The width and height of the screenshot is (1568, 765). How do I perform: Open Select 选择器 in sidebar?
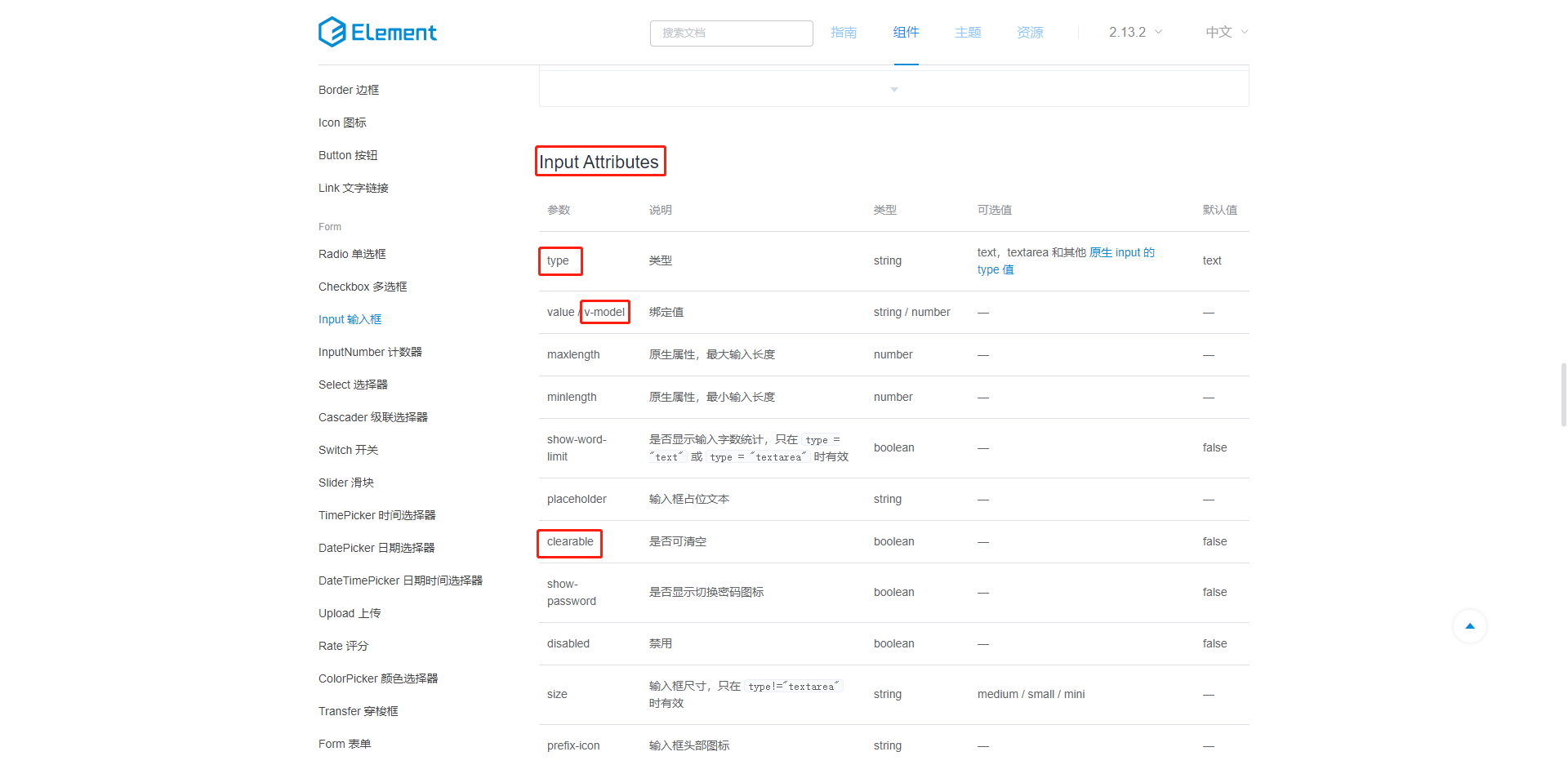[353, 385]
